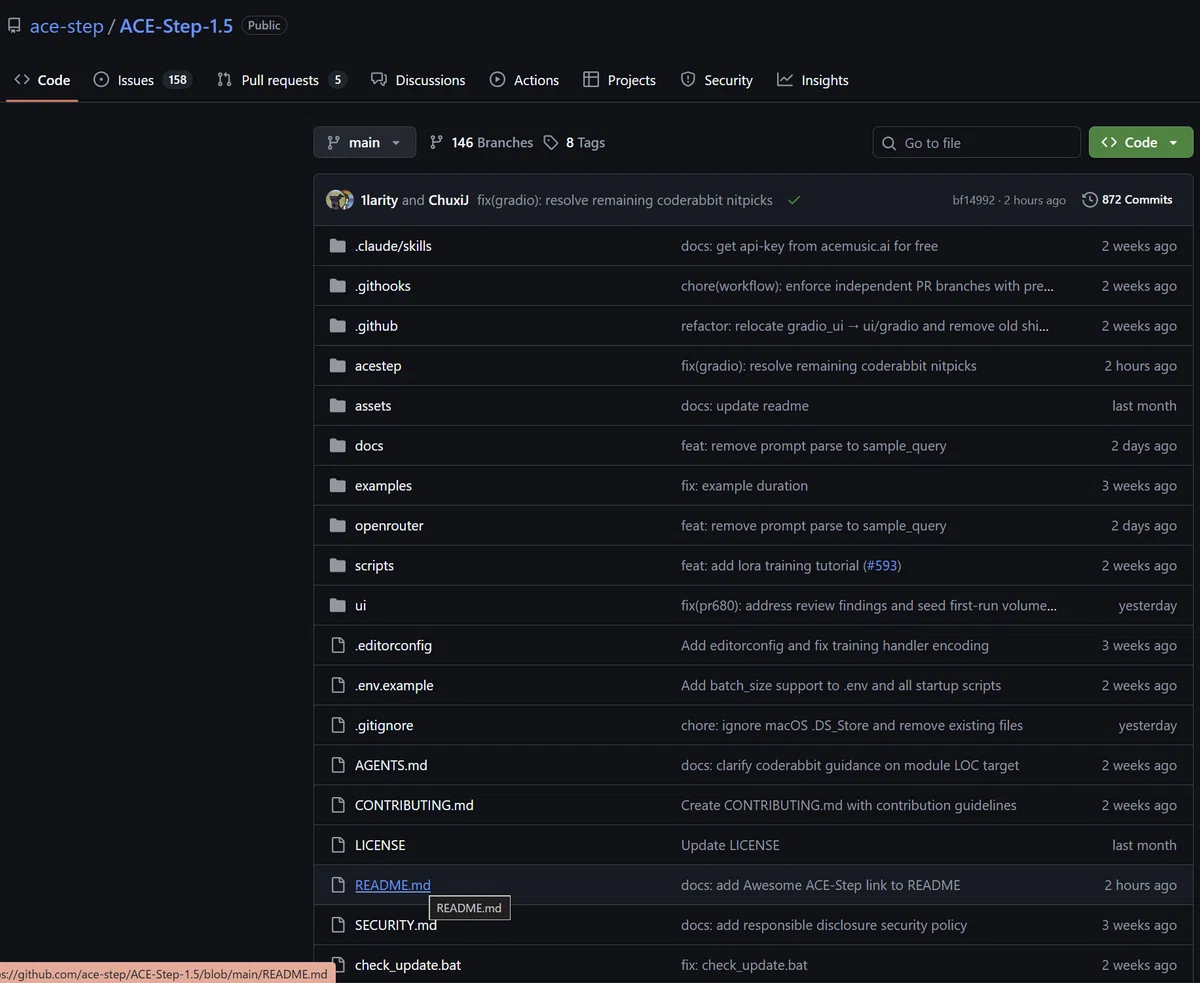Open the README.md file link

click(393, 886)
